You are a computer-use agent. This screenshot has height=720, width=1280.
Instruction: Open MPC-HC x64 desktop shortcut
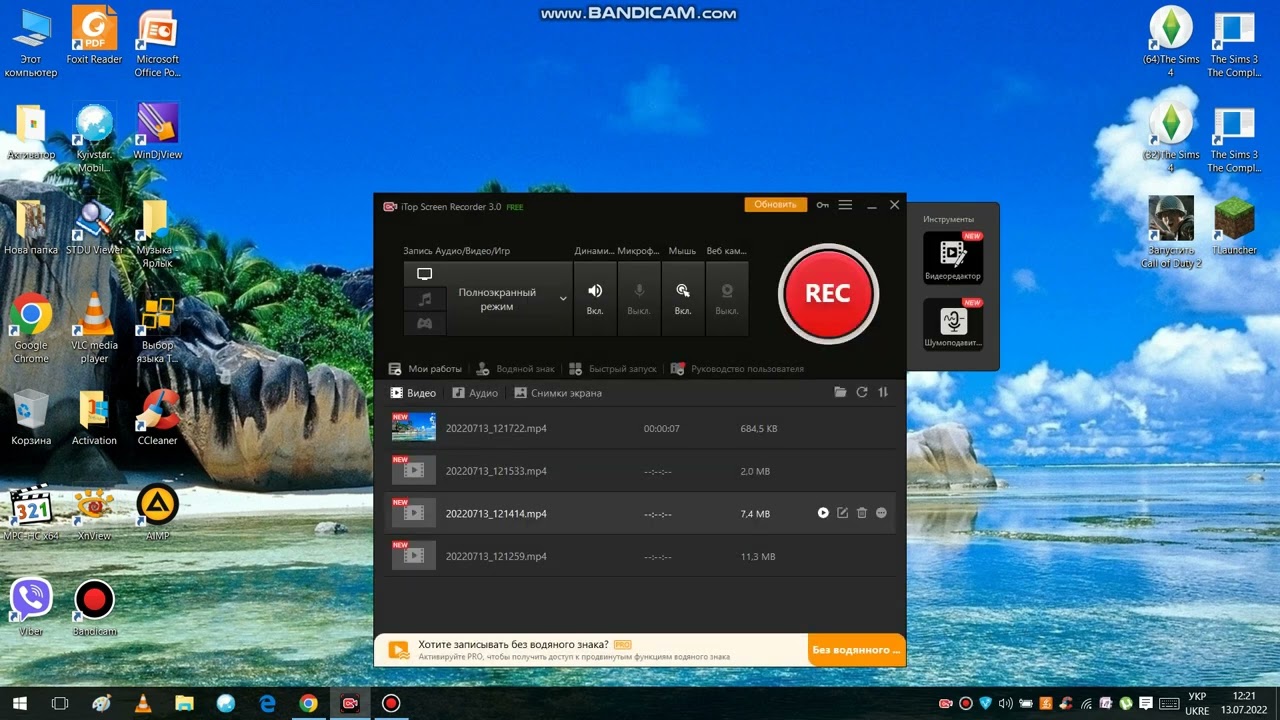31,513
